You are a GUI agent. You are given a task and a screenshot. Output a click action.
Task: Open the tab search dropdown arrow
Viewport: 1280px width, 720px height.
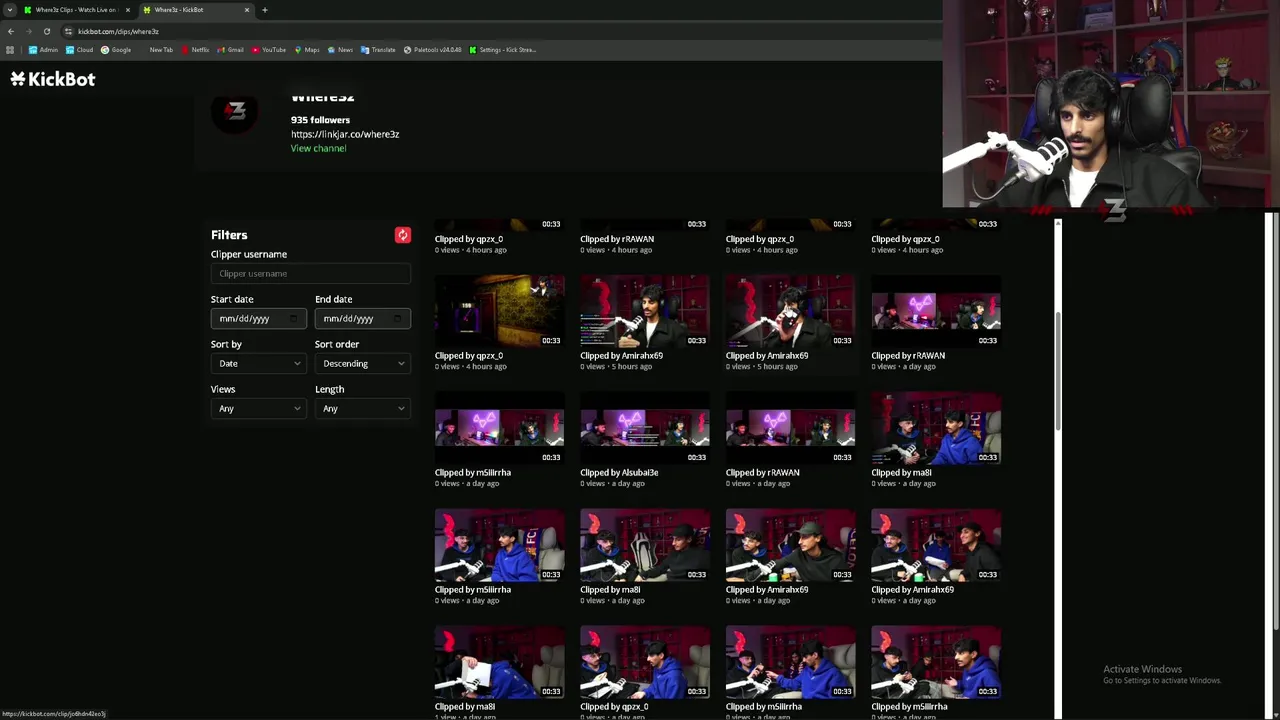pyautogui.click(x=10, y=10)
